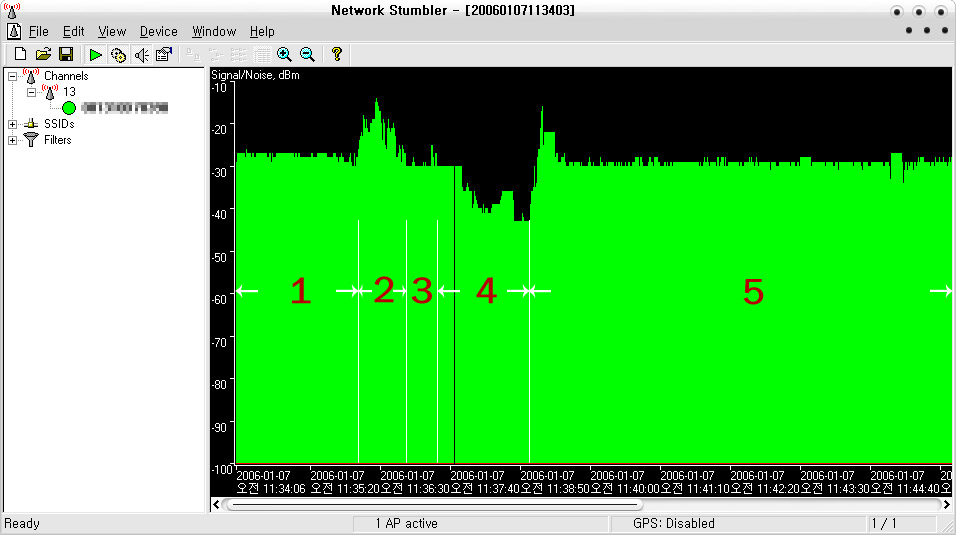Click the 'Ready' status bar text

click(22, 523)
